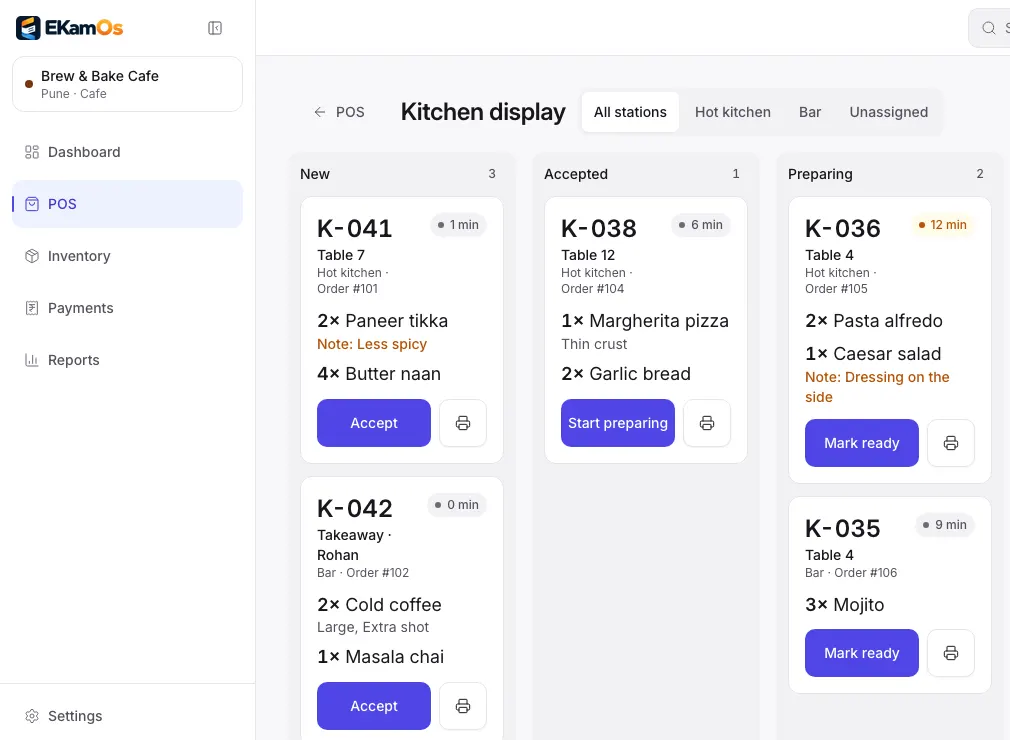Click 'Table 12' label
Screen dimensions: 1010x740
pyautogui.click(x=587, y=255)
